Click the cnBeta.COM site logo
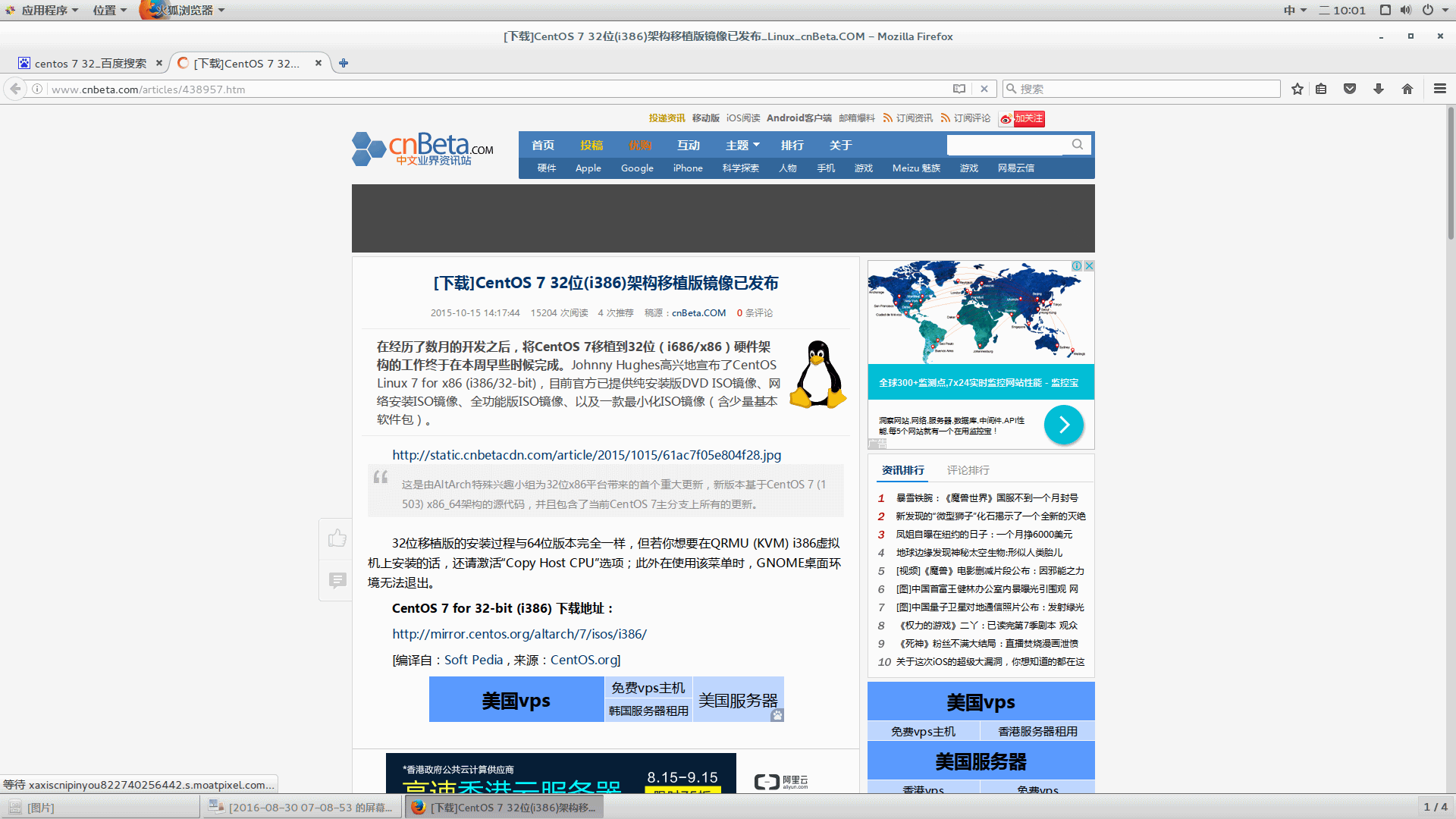This screenshot has height=819, width=1456. [x=422, y=149]
